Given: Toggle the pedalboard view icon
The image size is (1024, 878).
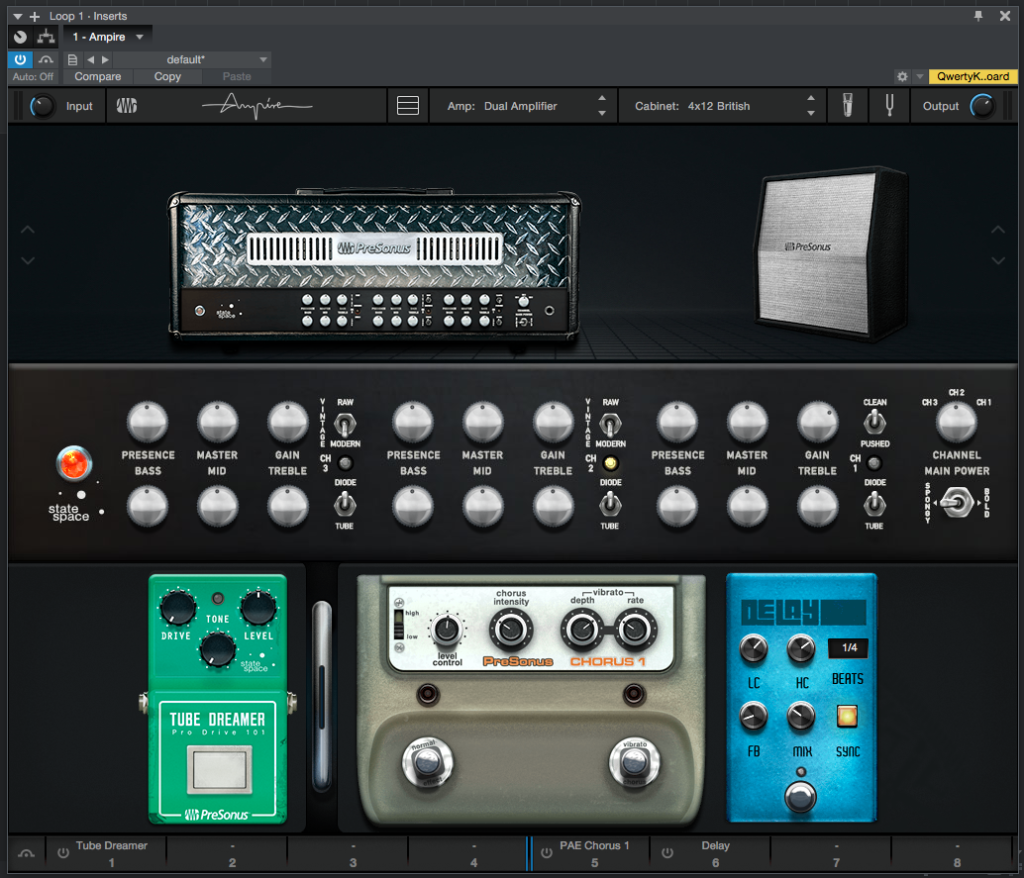Looking at the screenshot, I should click(408, 106).
